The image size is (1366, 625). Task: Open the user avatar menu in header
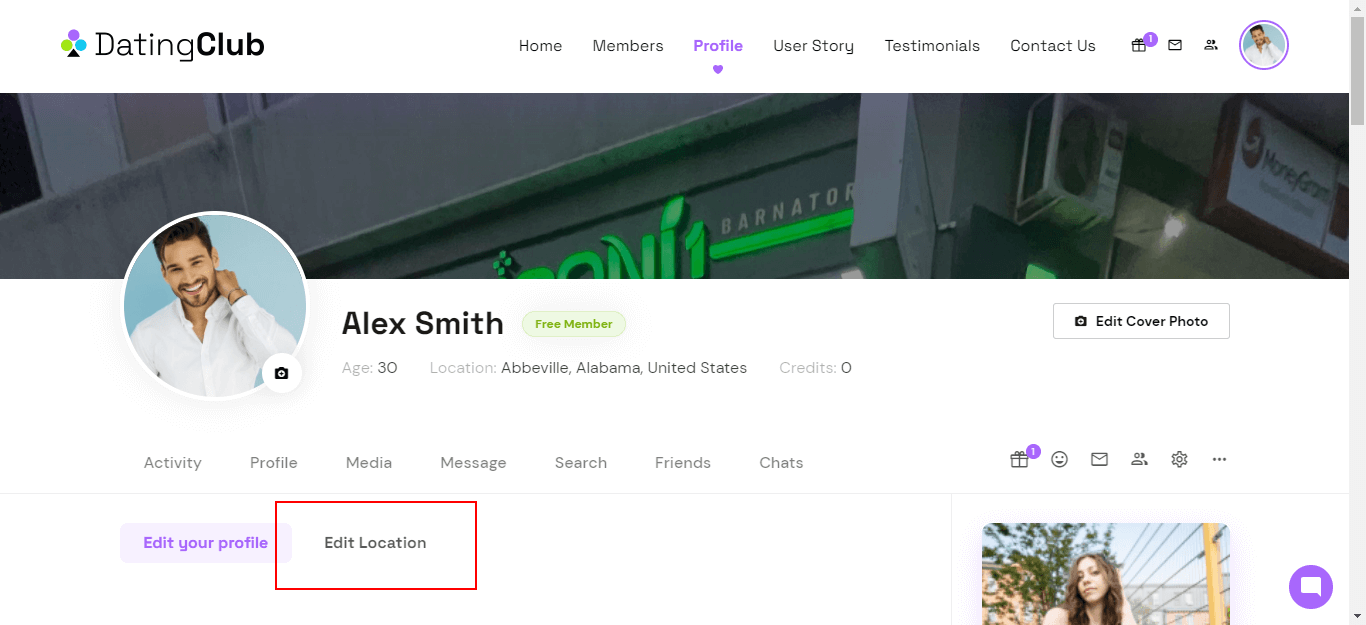pyautogui.click(x=1264, y=45)
